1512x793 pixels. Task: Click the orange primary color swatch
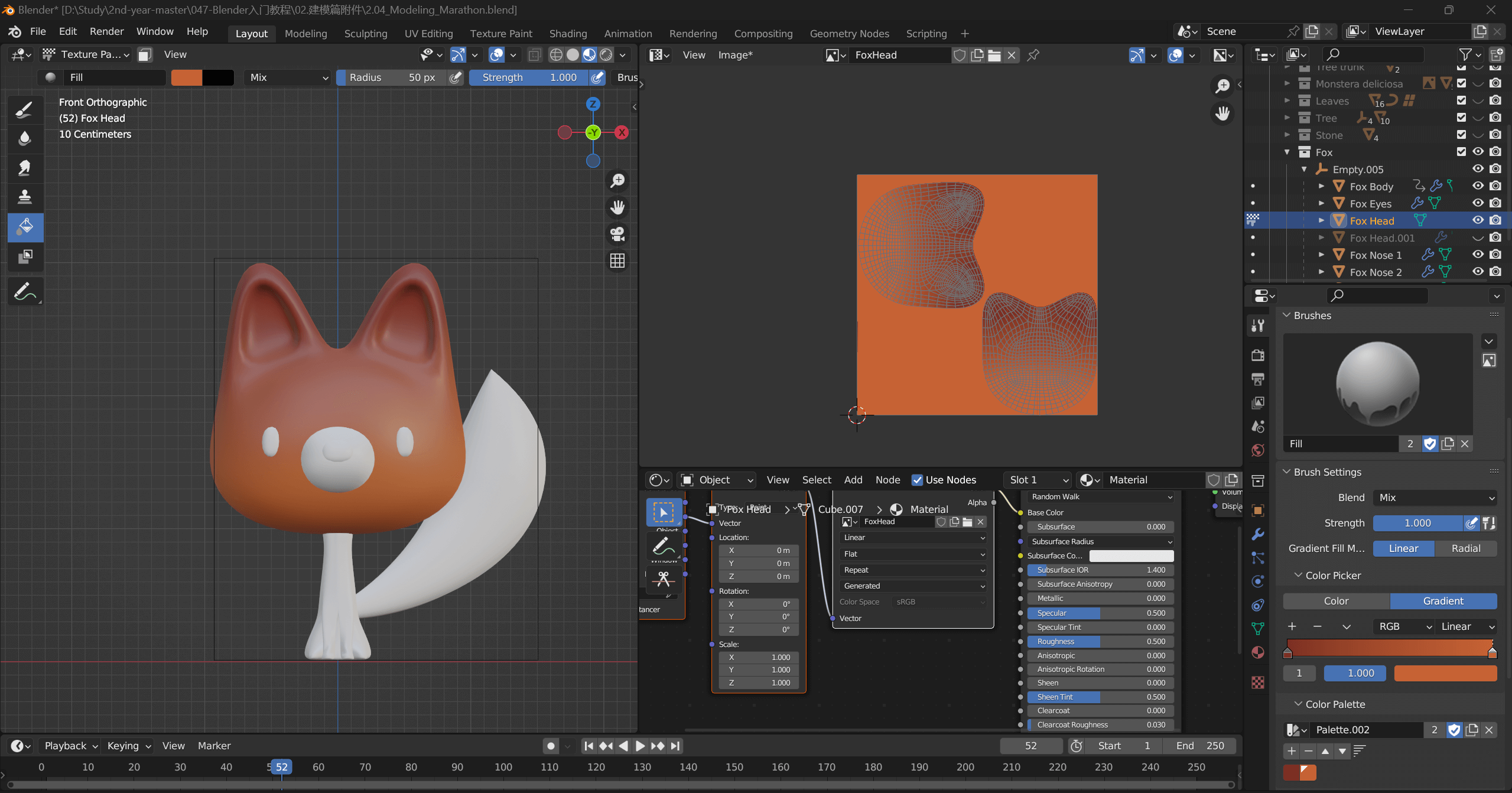click(x=187, y=77)
